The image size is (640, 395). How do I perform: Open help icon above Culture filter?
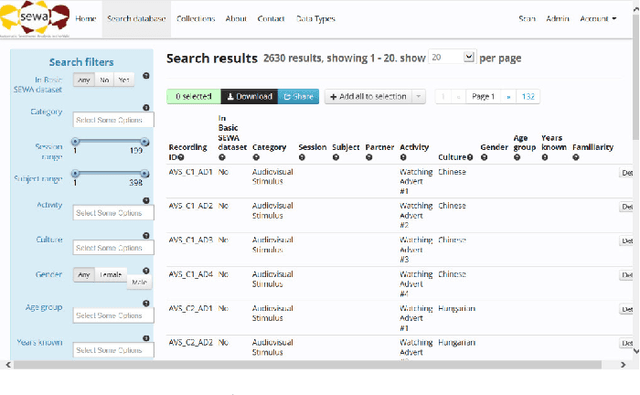point(146,235)
